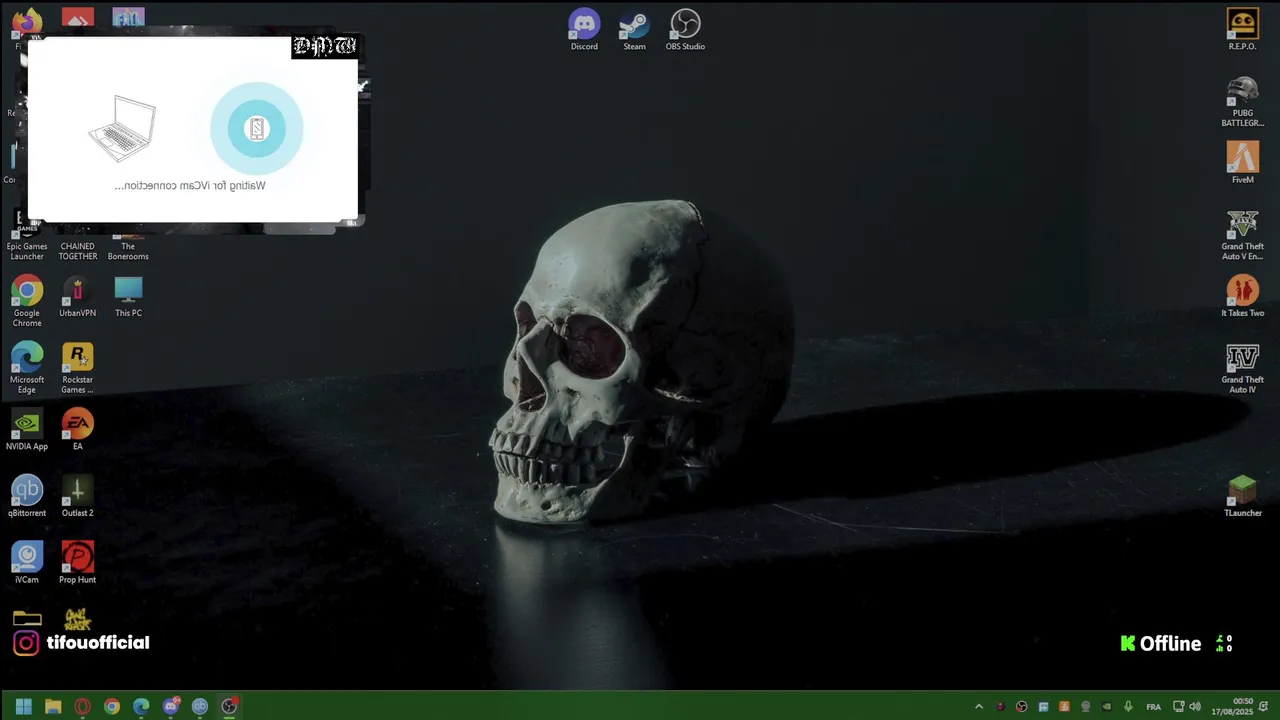Select the NVIDIA App desktop icon
Image resolution: width=1280 pixels, height=720 pixels.
coord(27,429)
